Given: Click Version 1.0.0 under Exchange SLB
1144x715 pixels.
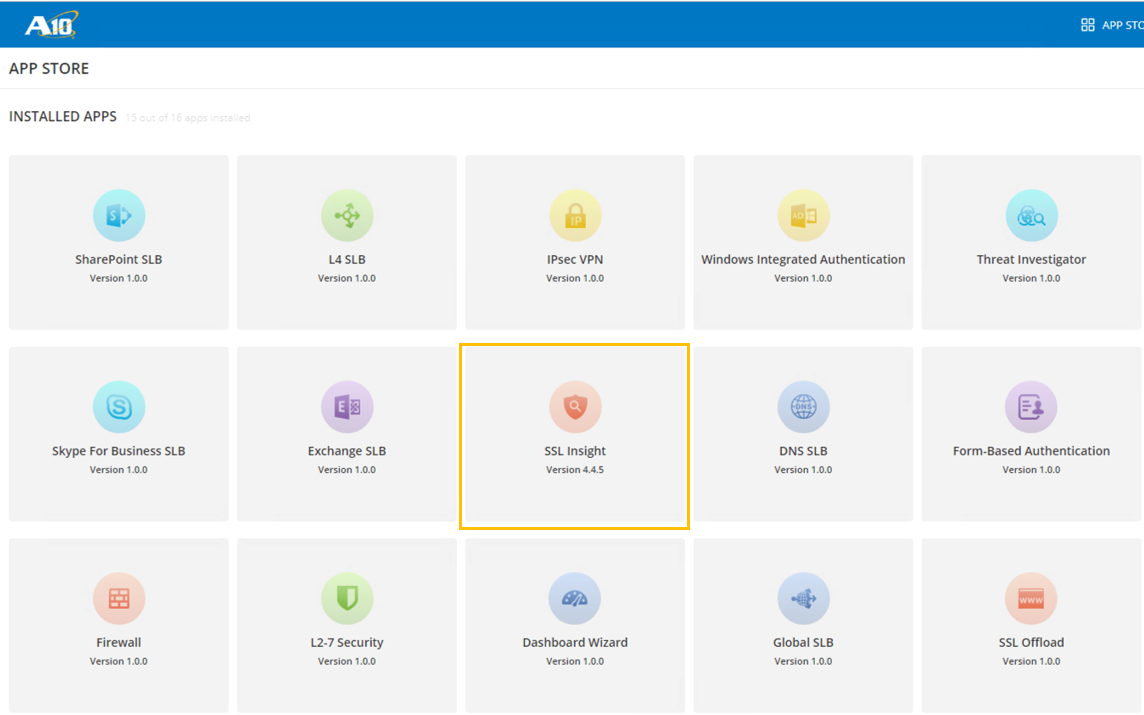Looking at the screenshot, I should coord(347,470).
